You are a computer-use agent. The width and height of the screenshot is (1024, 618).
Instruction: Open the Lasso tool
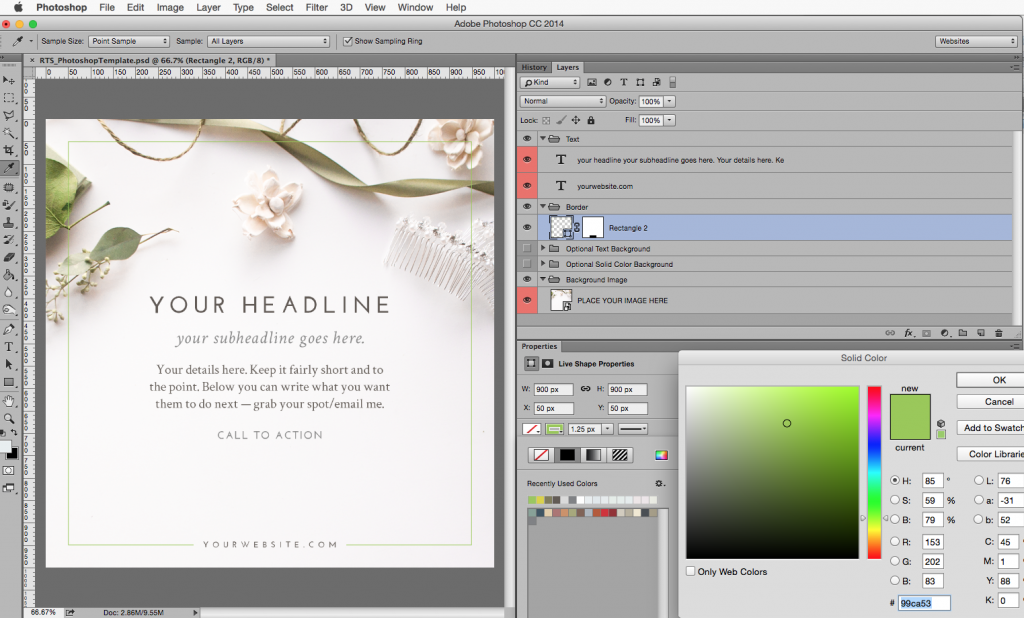tap(10, 114)
